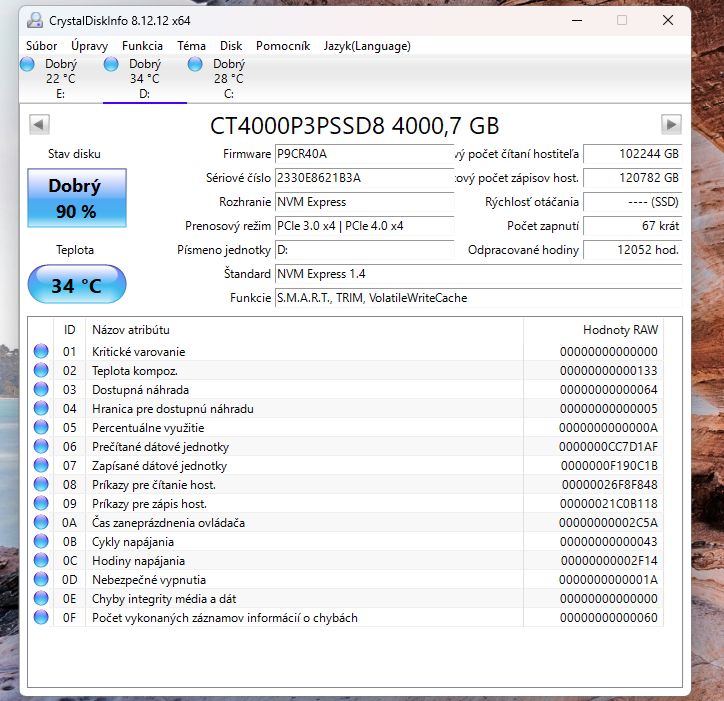This screenshot has width=724, height=701.
Task: Open the Téma menu
Action: [191, 46]
